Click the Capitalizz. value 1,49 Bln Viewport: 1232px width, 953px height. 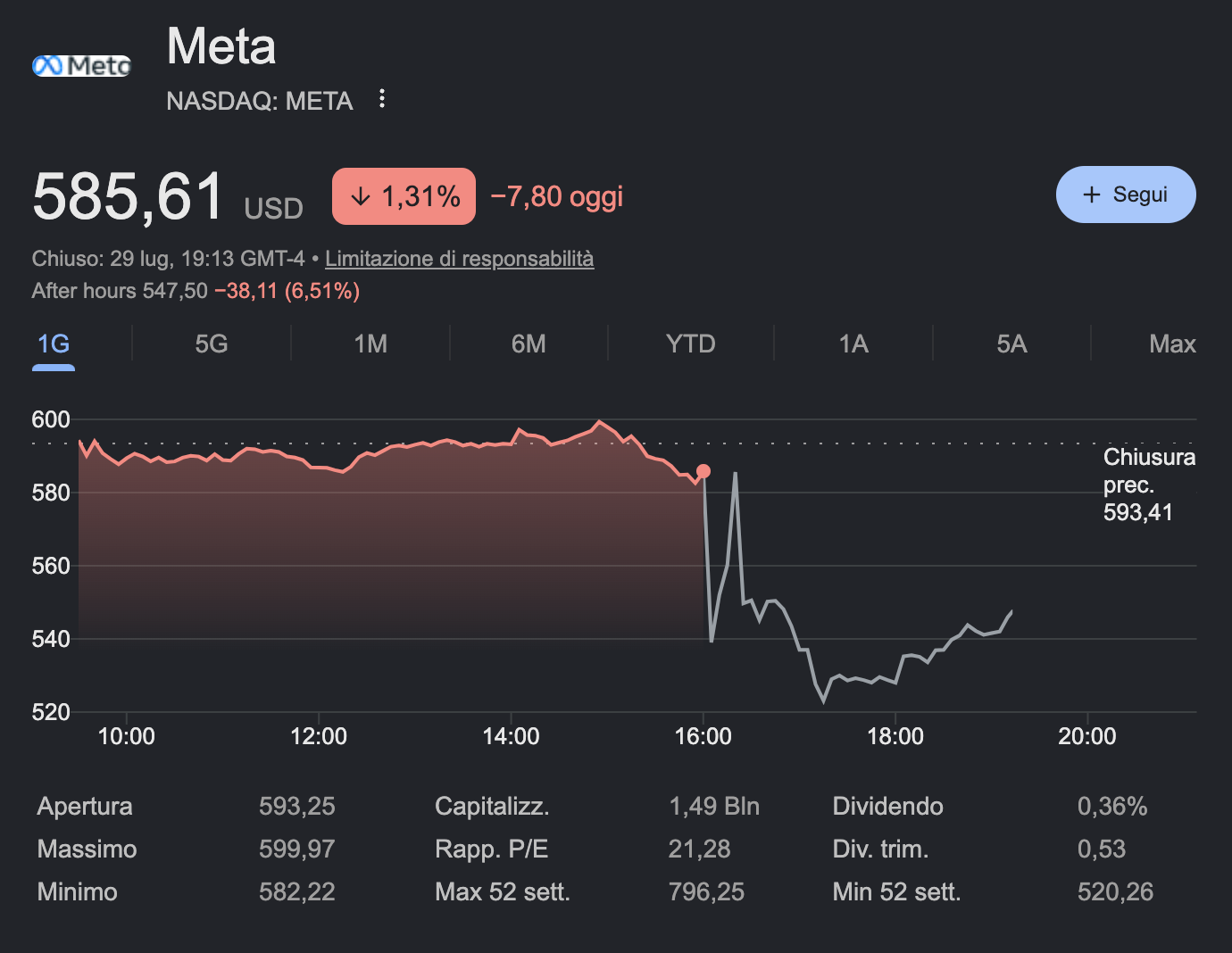tap(714, 807)
